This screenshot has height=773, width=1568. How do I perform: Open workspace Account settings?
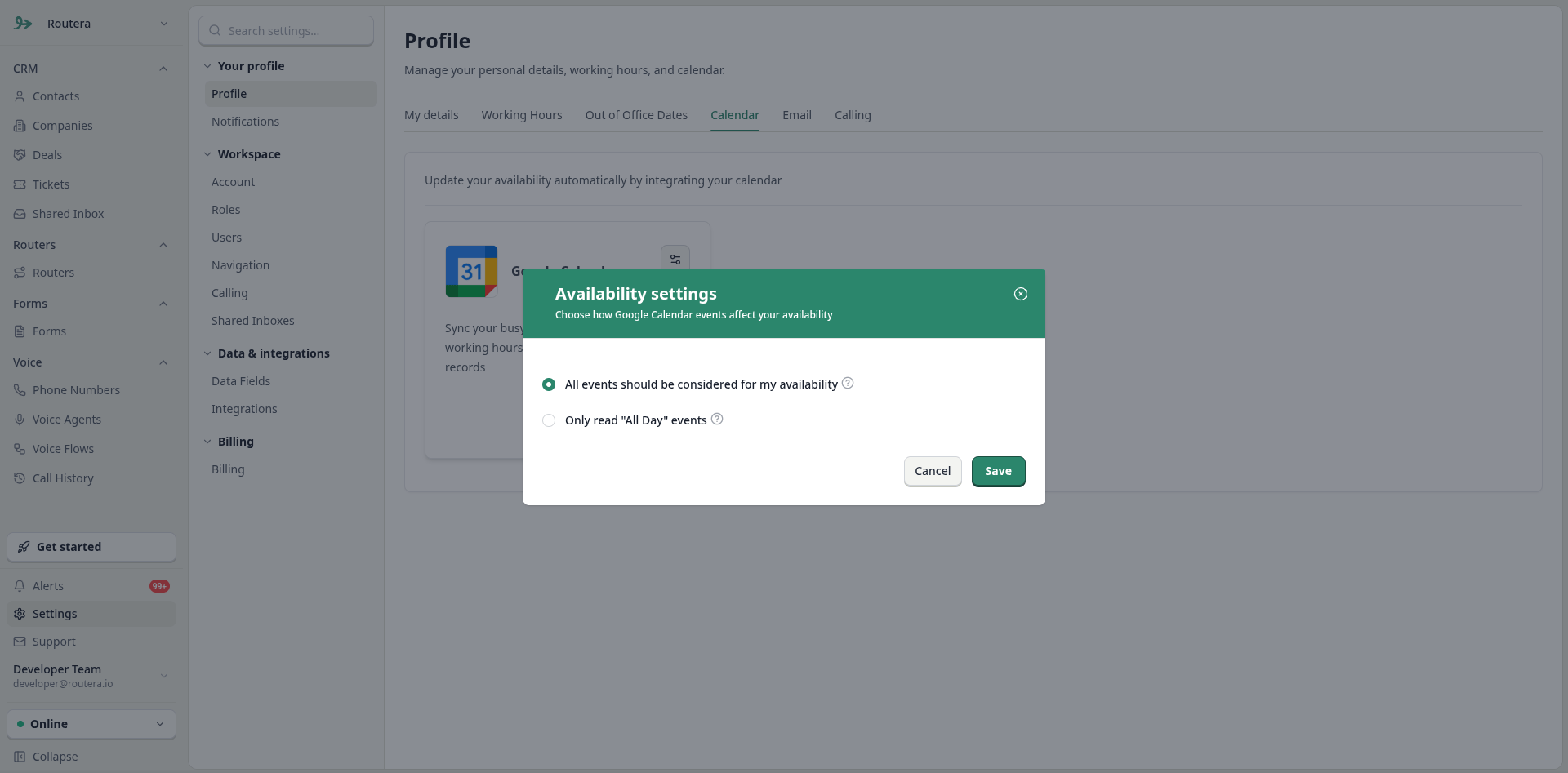[291, 182]
